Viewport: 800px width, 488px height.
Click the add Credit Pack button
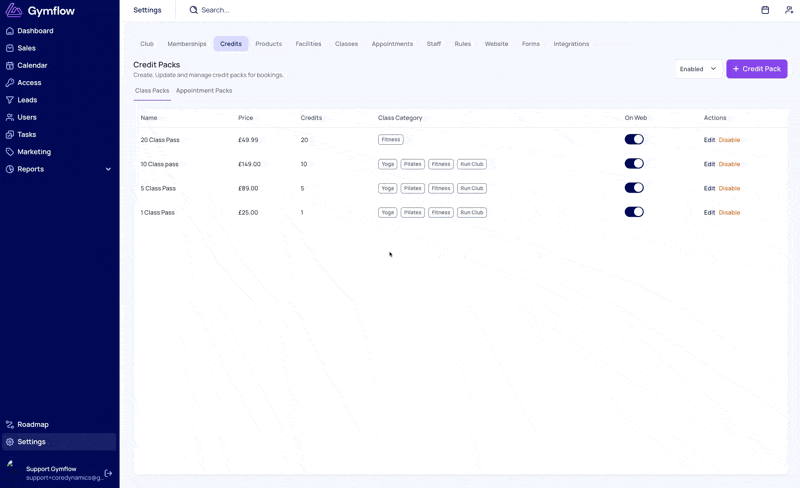click(x=756, y=69)
